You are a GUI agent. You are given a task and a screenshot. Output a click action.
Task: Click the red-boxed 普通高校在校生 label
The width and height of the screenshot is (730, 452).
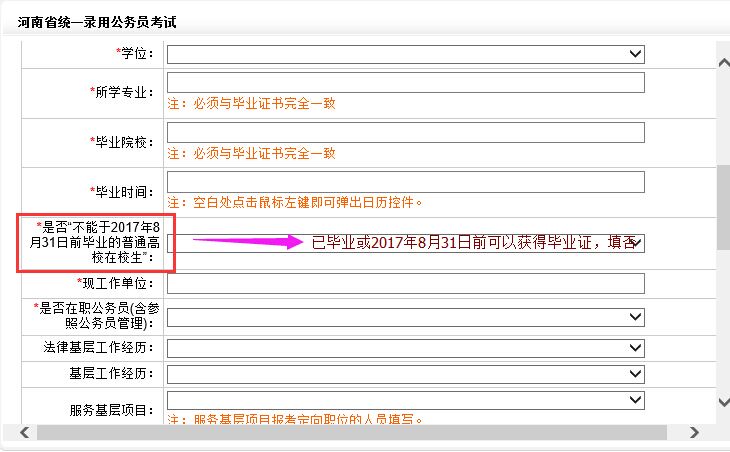(x=95, y=242)
